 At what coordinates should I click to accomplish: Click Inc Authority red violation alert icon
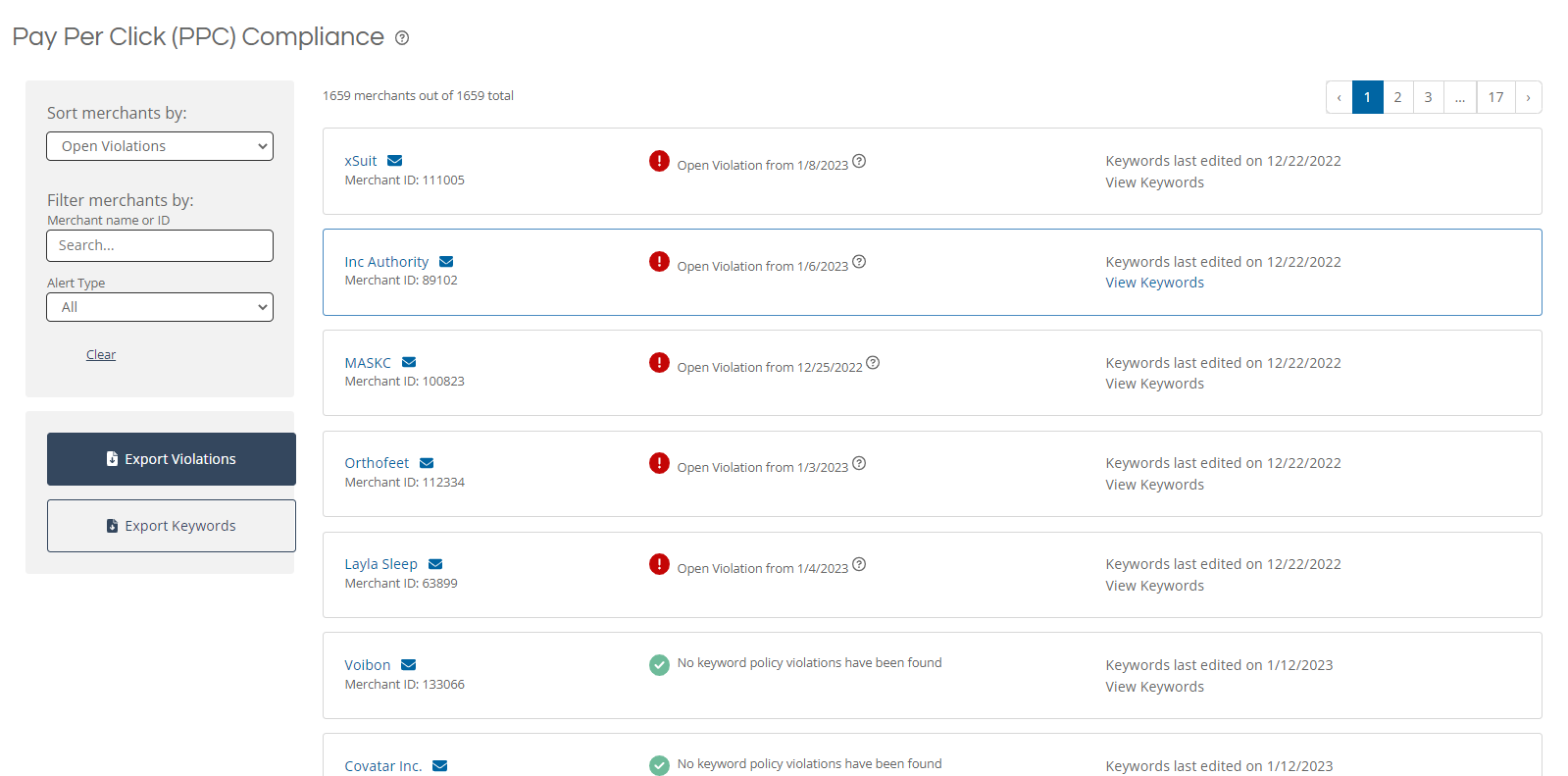[x=659, y=262]
